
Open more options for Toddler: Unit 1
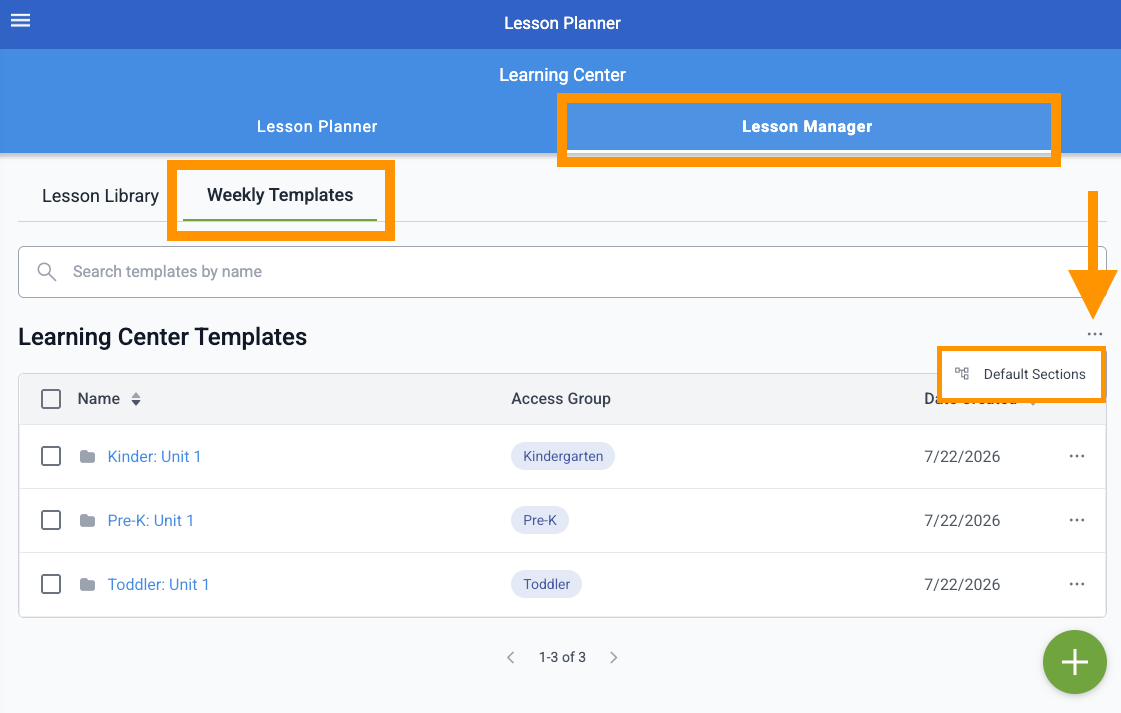tap(1077, 584)
